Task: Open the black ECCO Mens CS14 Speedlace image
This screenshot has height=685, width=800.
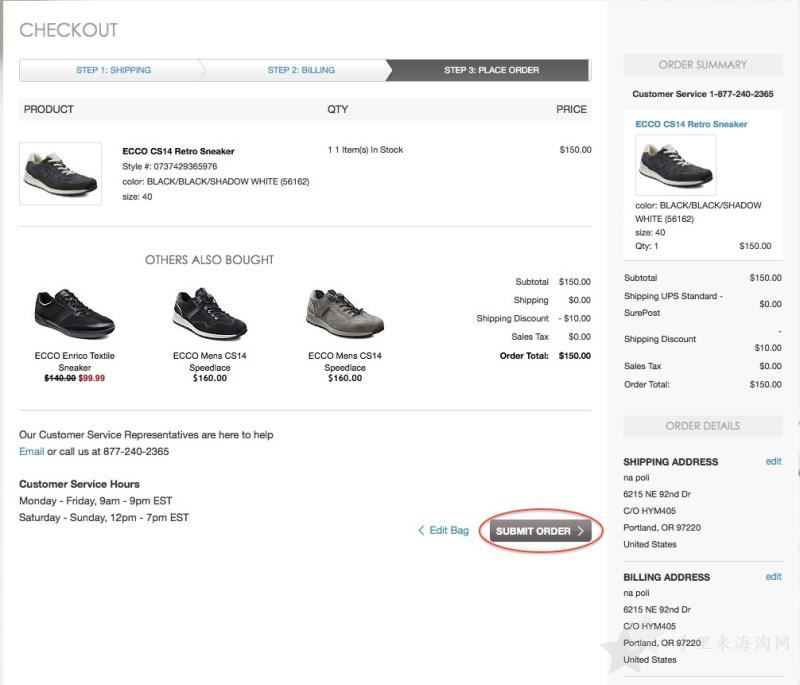Action: pyautogui.click(x=210, y=314)
